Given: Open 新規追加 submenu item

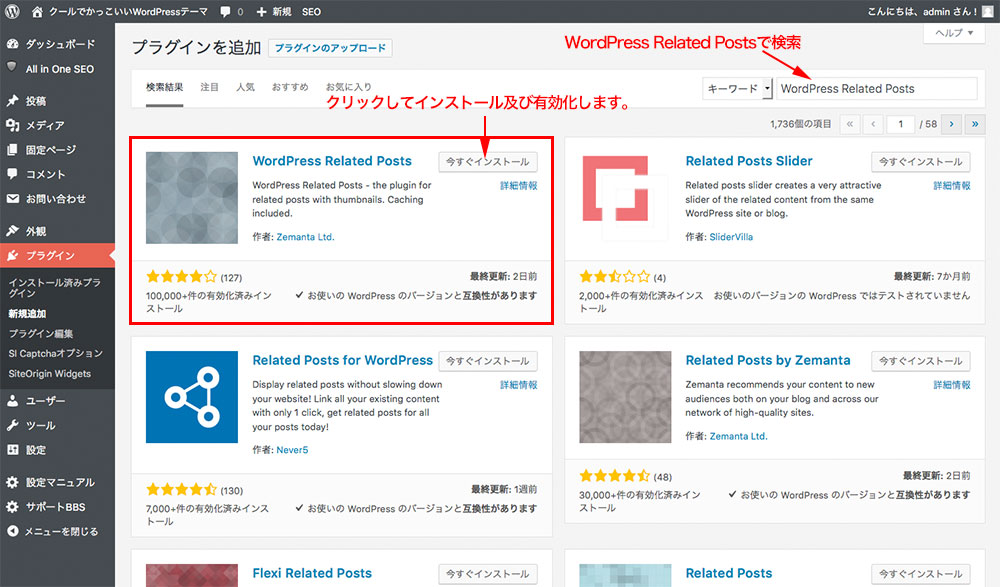Looking at the screenshot, I should tap(27, 314).
